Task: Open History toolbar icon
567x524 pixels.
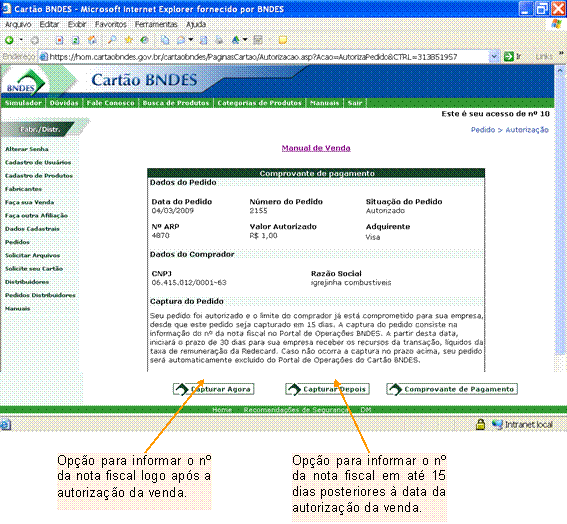Action: tap(144, 40)
